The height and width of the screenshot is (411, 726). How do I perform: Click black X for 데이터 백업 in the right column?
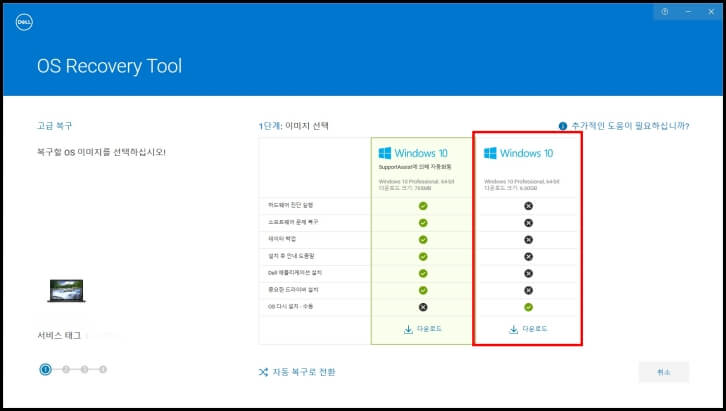coord(528,240)
